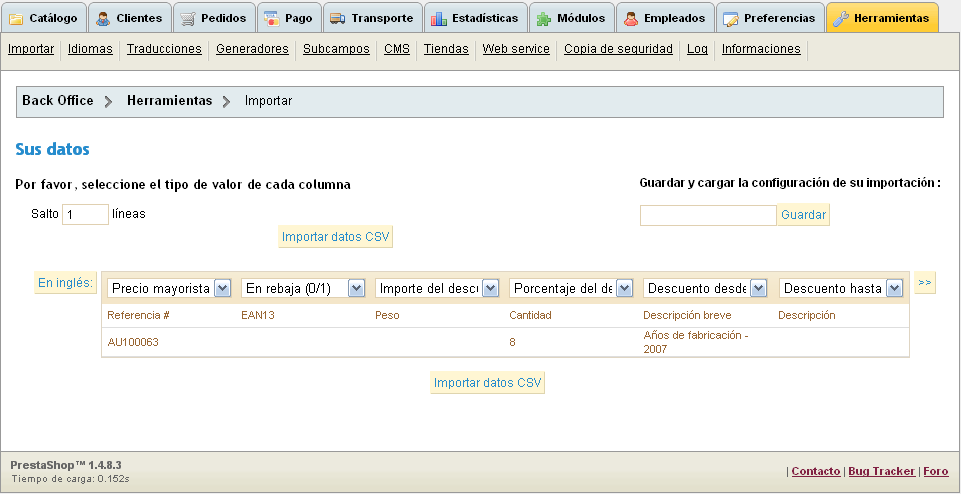This screenshot has height=494, width=961.
Task: Open the Módulos tab
Action: [x=571, y=18]
